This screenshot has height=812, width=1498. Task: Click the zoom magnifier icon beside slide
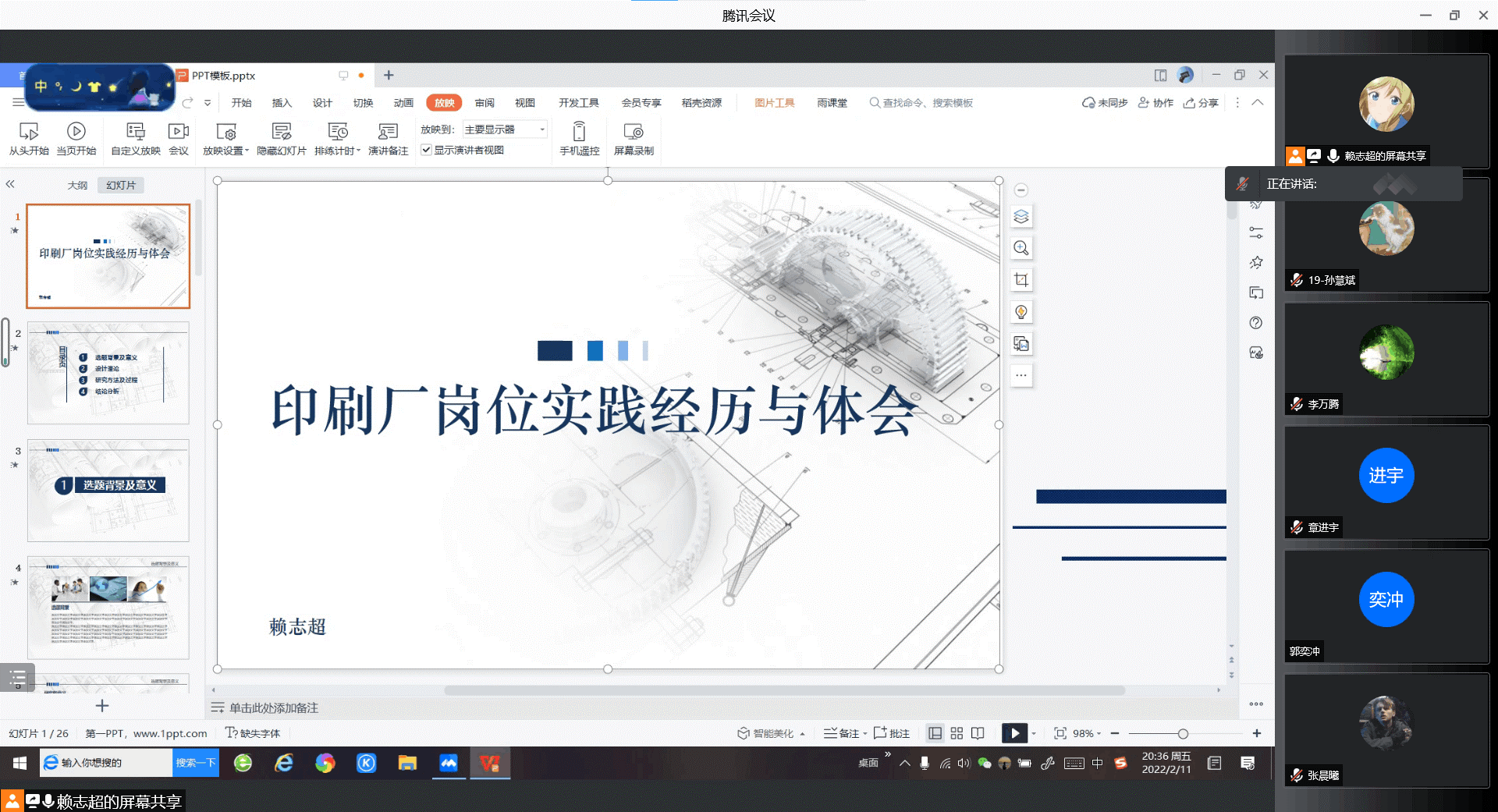(x=1021, y=248)
